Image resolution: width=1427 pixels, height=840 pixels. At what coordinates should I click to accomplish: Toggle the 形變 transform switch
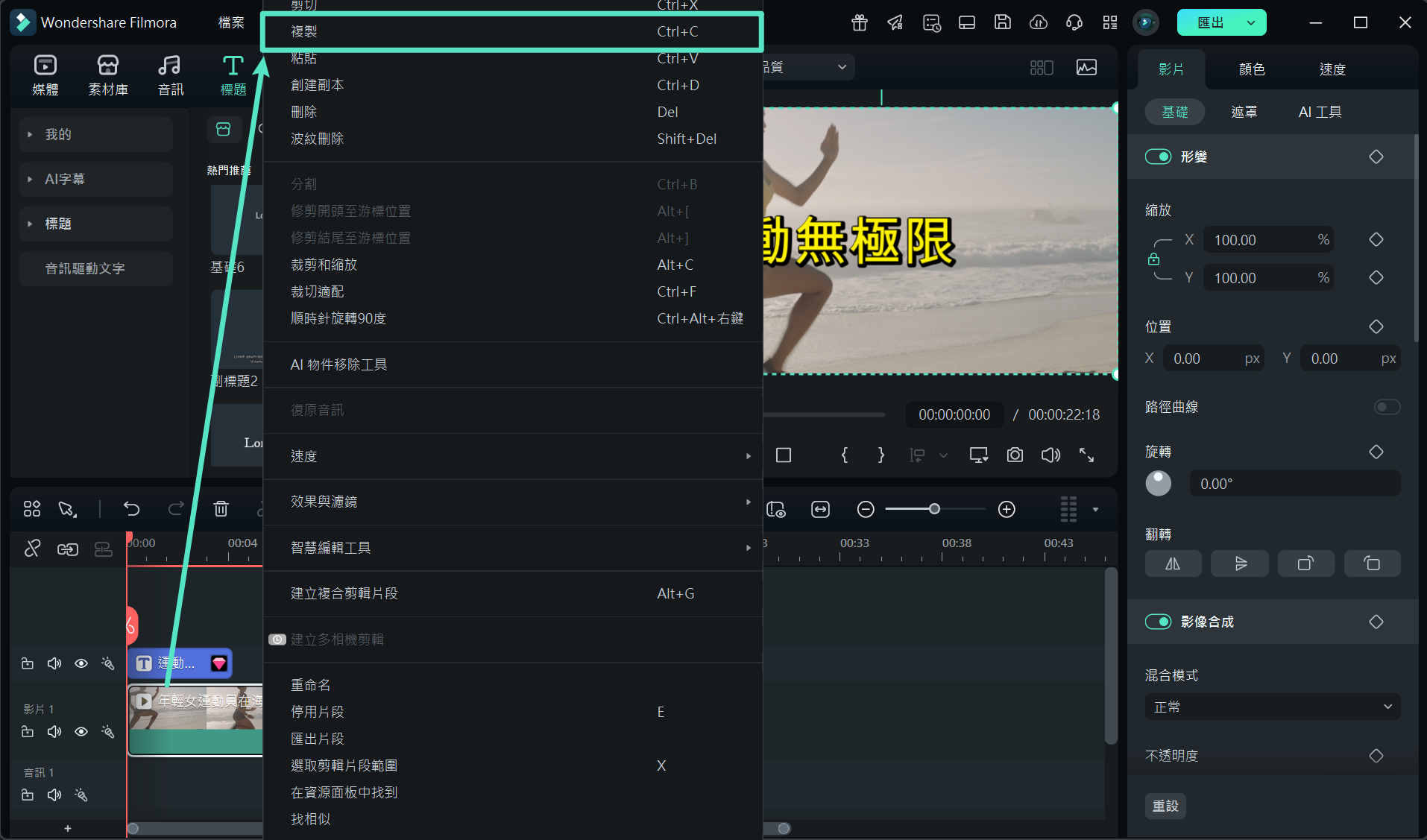(x=1158, y=157)
